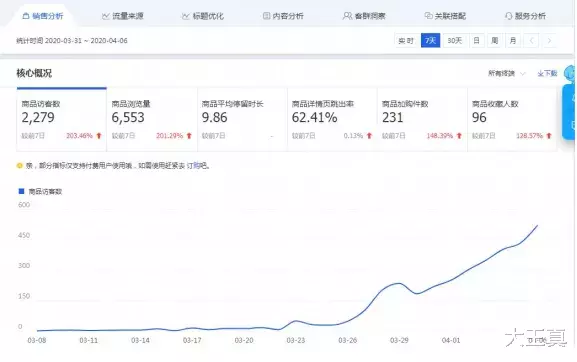Select the 商品访客数 metric card
The width and height of the screenshot is (577, 362).
coord(61,120)
